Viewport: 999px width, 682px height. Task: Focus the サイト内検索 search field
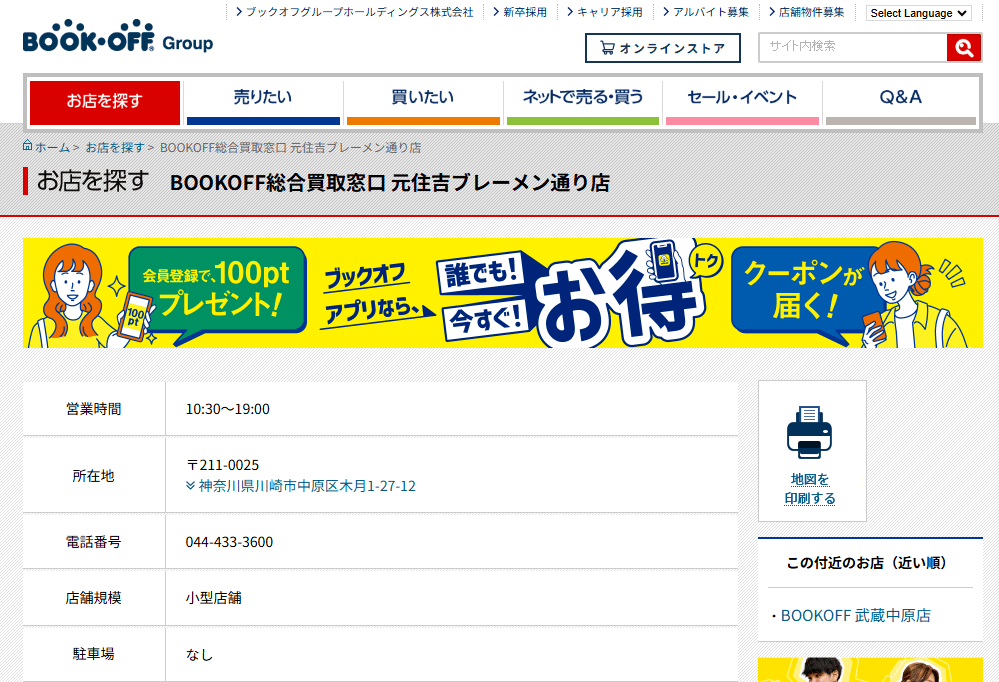coord(853,47)
